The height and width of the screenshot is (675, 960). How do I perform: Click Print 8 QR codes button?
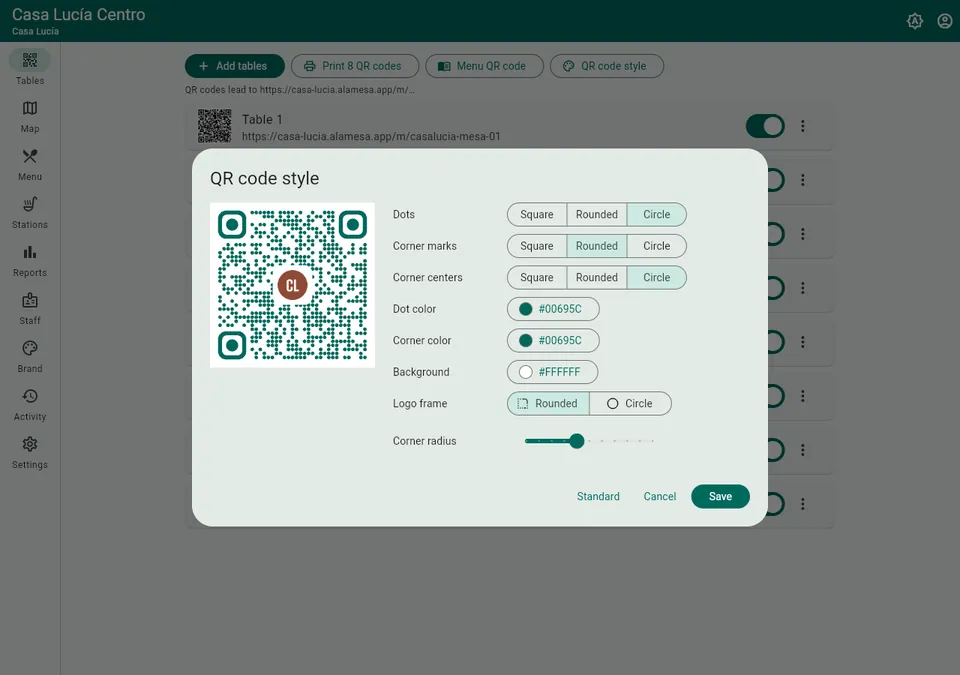(x=355, y=66)
